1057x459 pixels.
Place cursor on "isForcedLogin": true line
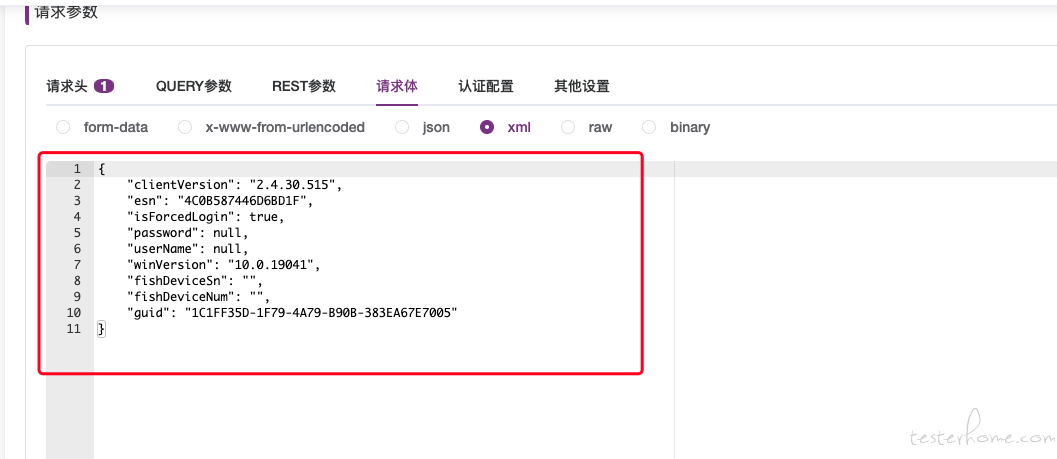click(x=206, y=216)
